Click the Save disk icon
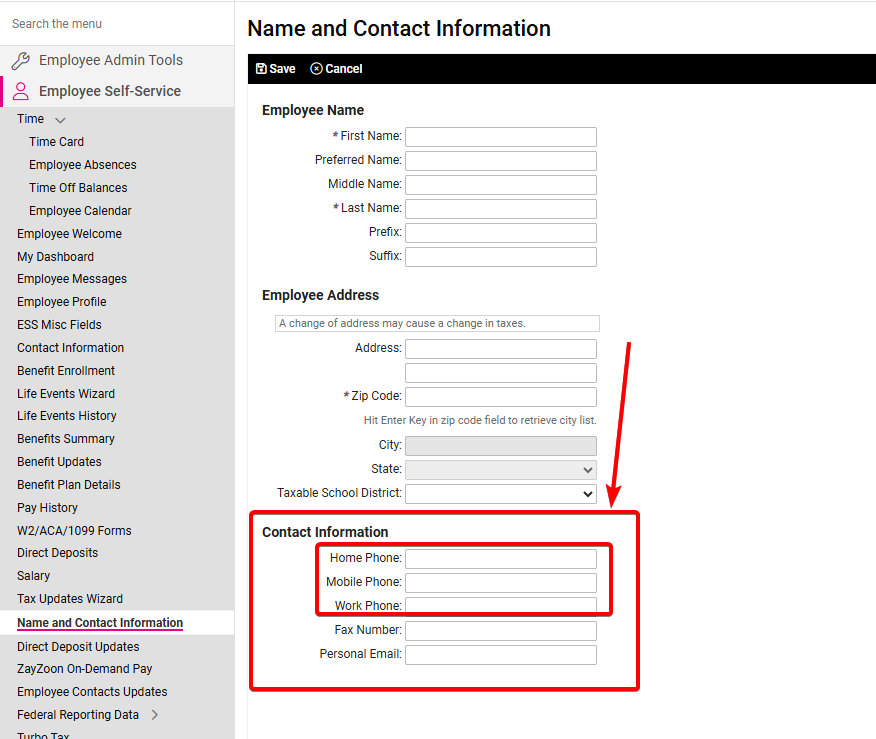876x739 pixels. coord(261,69)
